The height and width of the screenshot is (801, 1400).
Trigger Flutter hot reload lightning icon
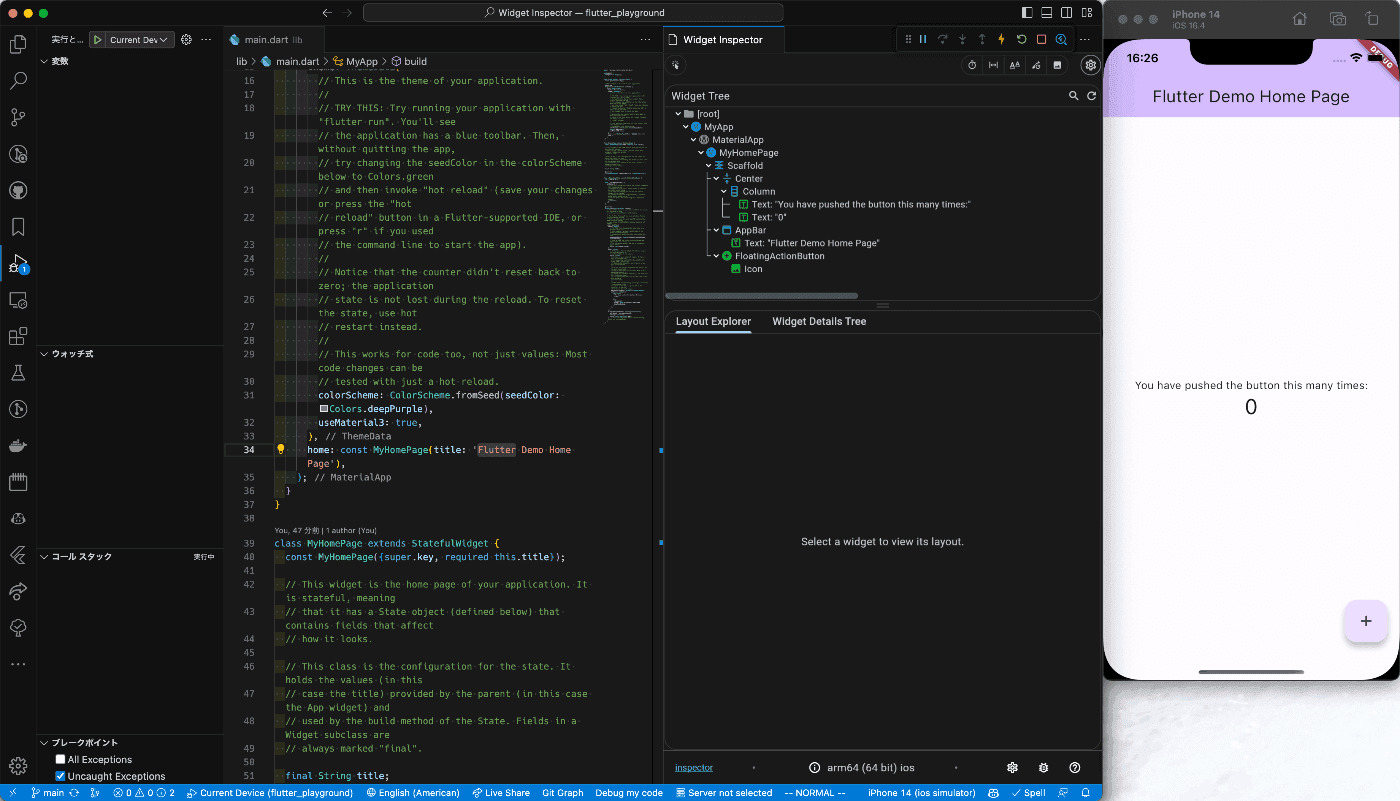[x=1001, y=40]
